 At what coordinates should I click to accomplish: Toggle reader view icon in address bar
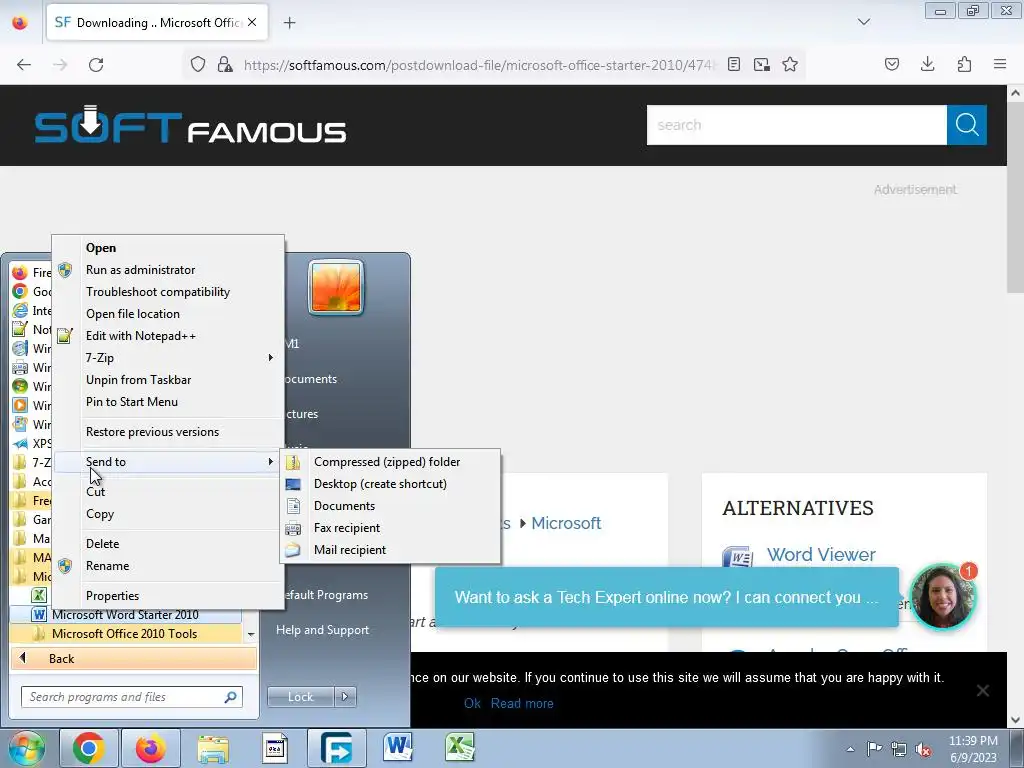coord(734,64)
